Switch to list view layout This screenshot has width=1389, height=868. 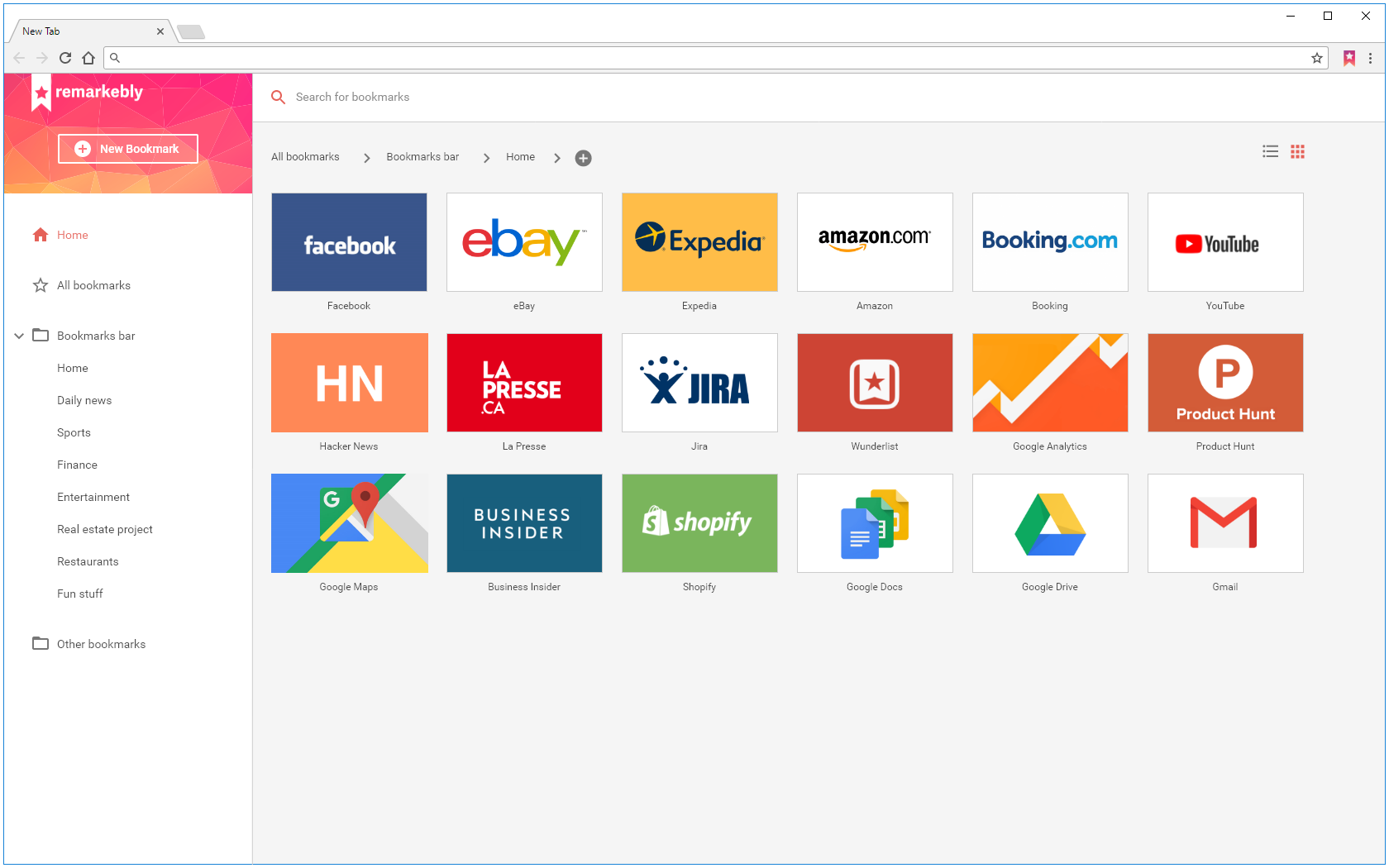[1271, 151]
